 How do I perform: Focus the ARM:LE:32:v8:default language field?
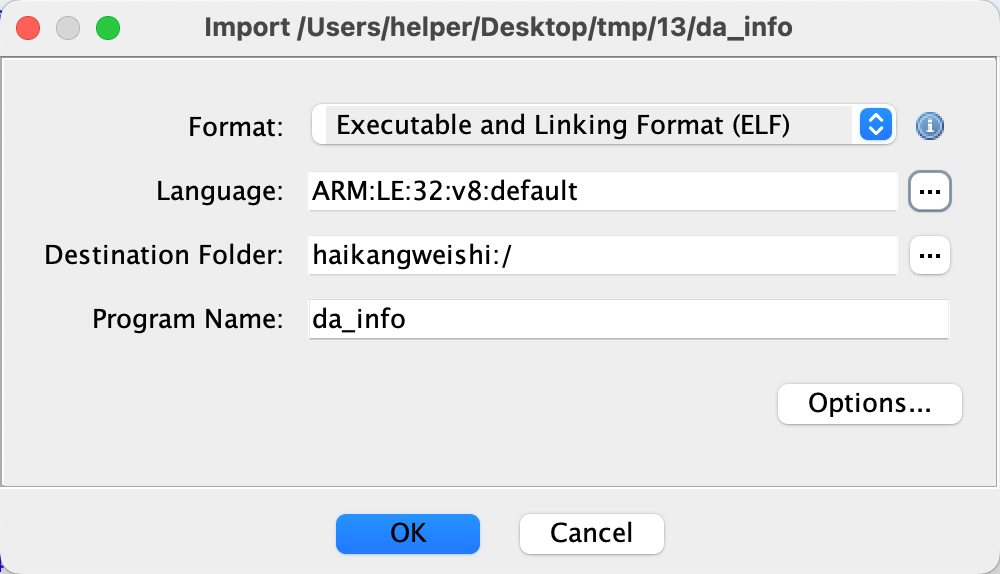pyautogui.click(x=603, y=191)
